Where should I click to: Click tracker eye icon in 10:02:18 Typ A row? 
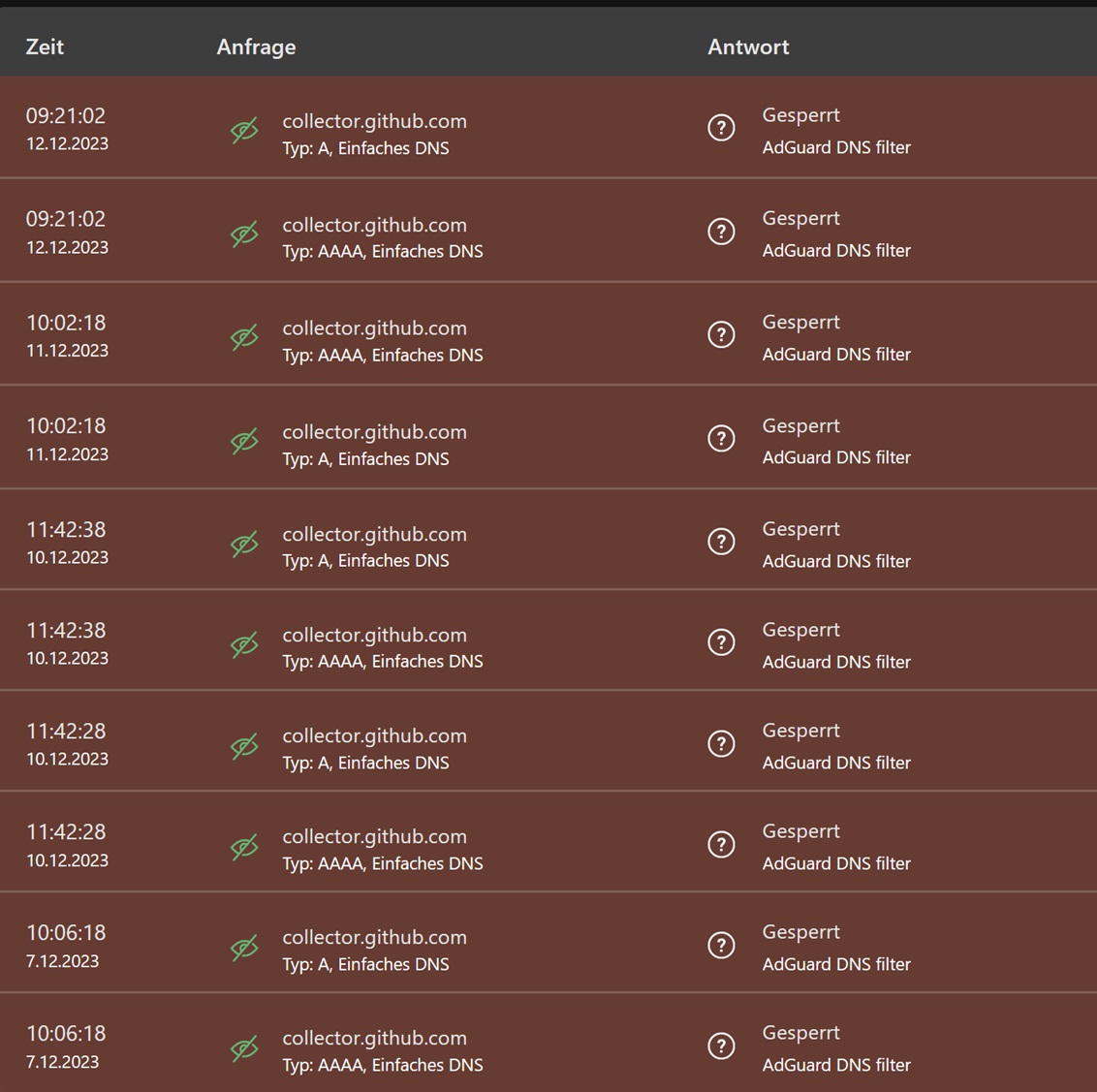click(244, 441)
